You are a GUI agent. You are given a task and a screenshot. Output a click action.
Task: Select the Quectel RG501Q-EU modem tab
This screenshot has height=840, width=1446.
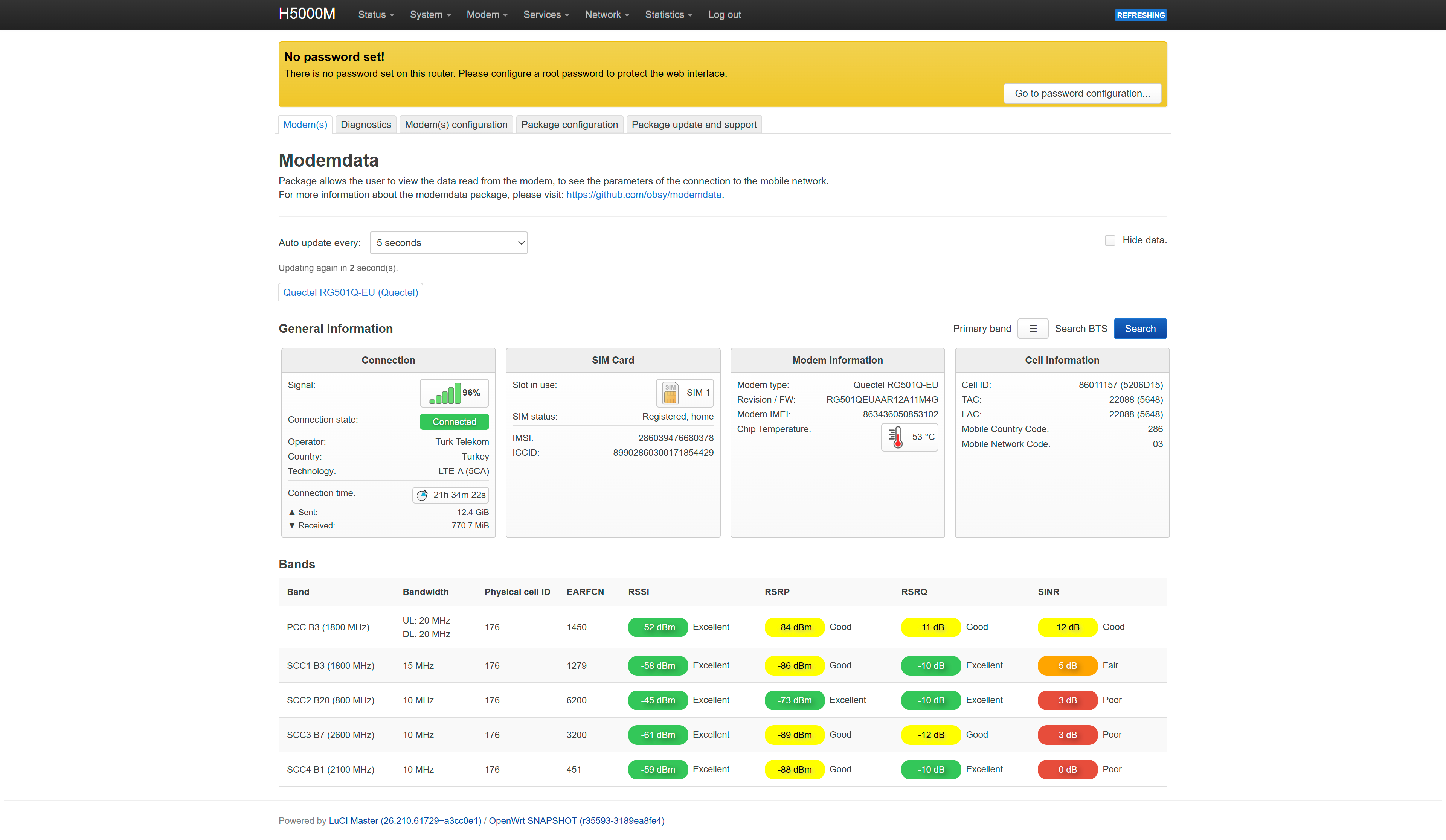(350, 292)
